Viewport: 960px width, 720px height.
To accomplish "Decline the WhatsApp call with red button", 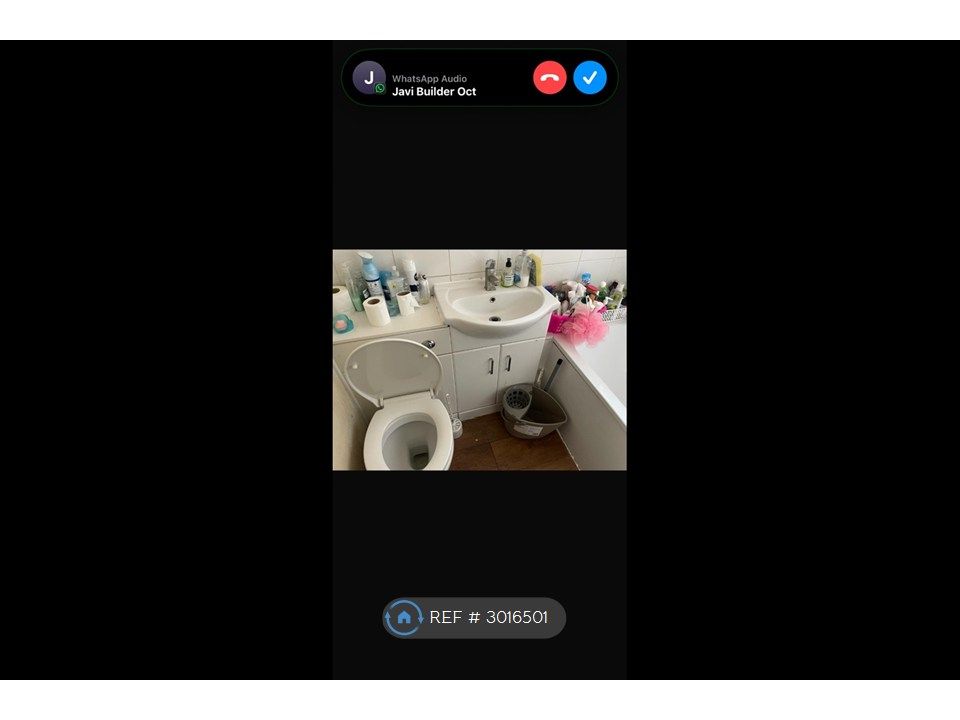I will [x=549, y=78].
